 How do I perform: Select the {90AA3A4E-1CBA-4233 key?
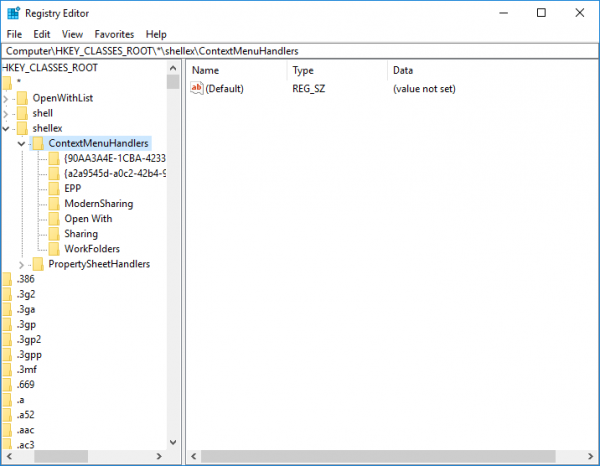114,158
